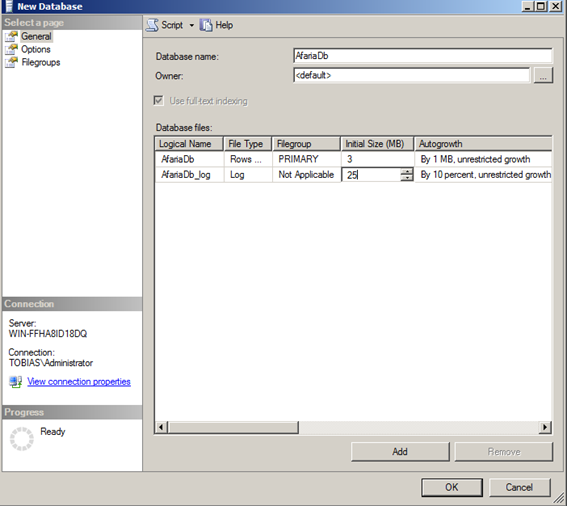This screenshot has width=567, height=506.
Task: Toggle Use full-text indexing checkbox
Action: [158, 101]
